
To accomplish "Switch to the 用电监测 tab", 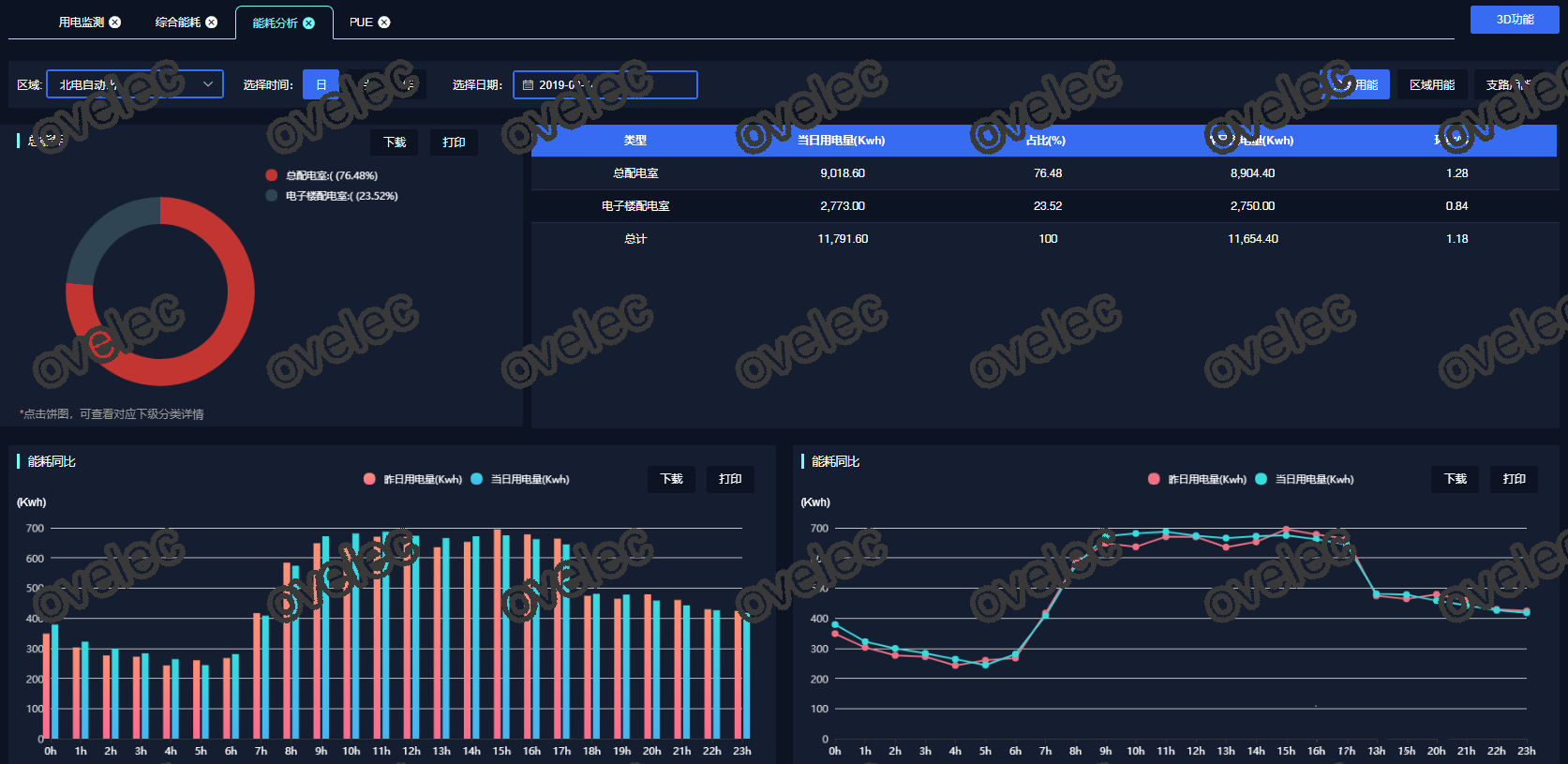I will 81,22.
